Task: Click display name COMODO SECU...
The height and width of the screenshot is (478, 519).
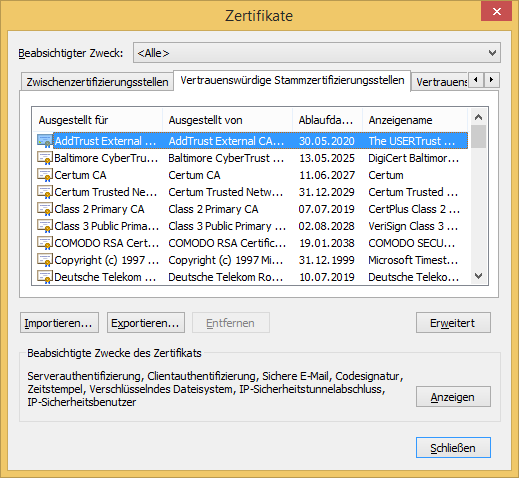Action: coord(412,243)
